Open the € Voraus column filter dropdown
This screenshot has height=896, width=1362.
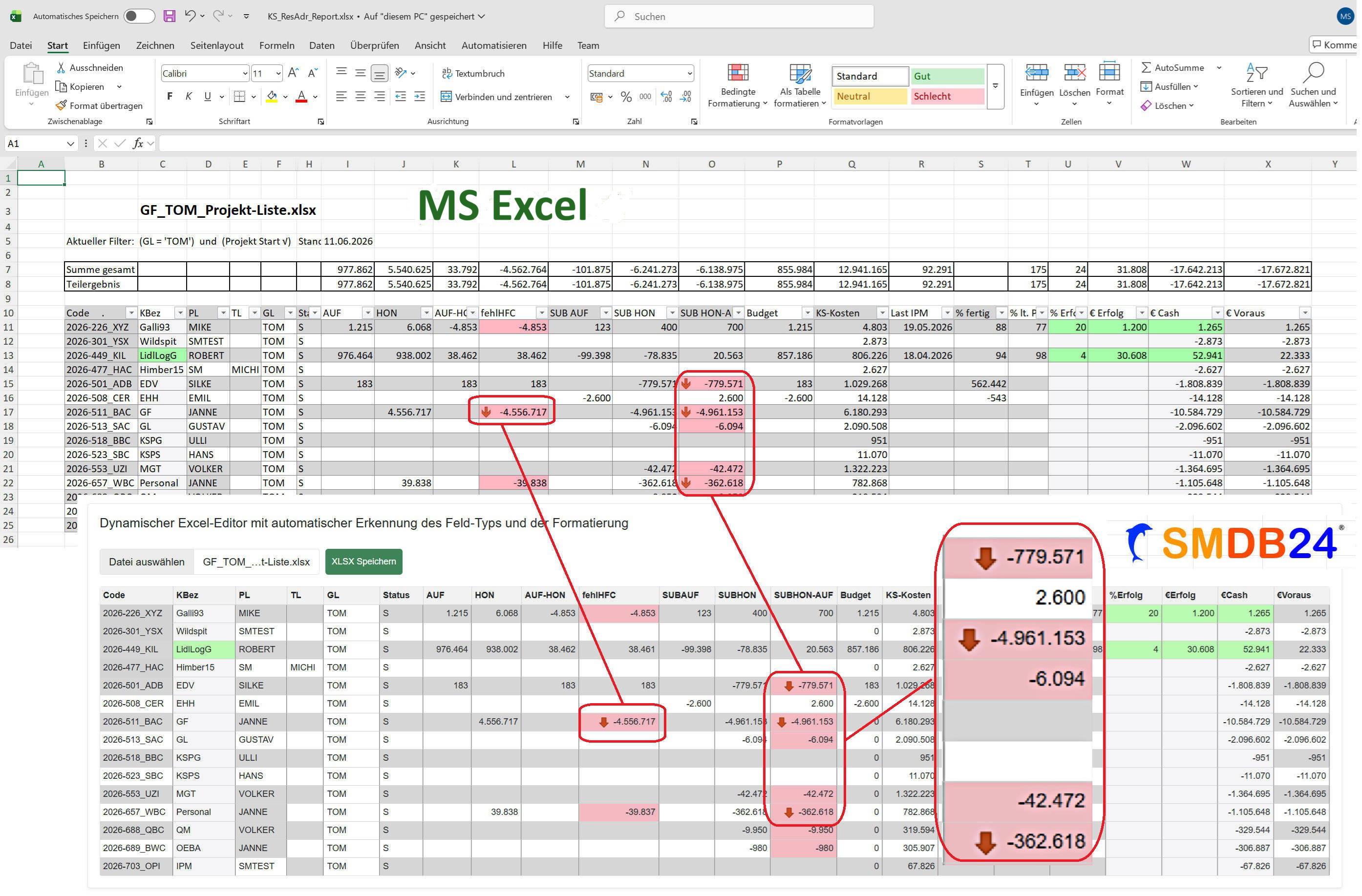[1305, 313]
